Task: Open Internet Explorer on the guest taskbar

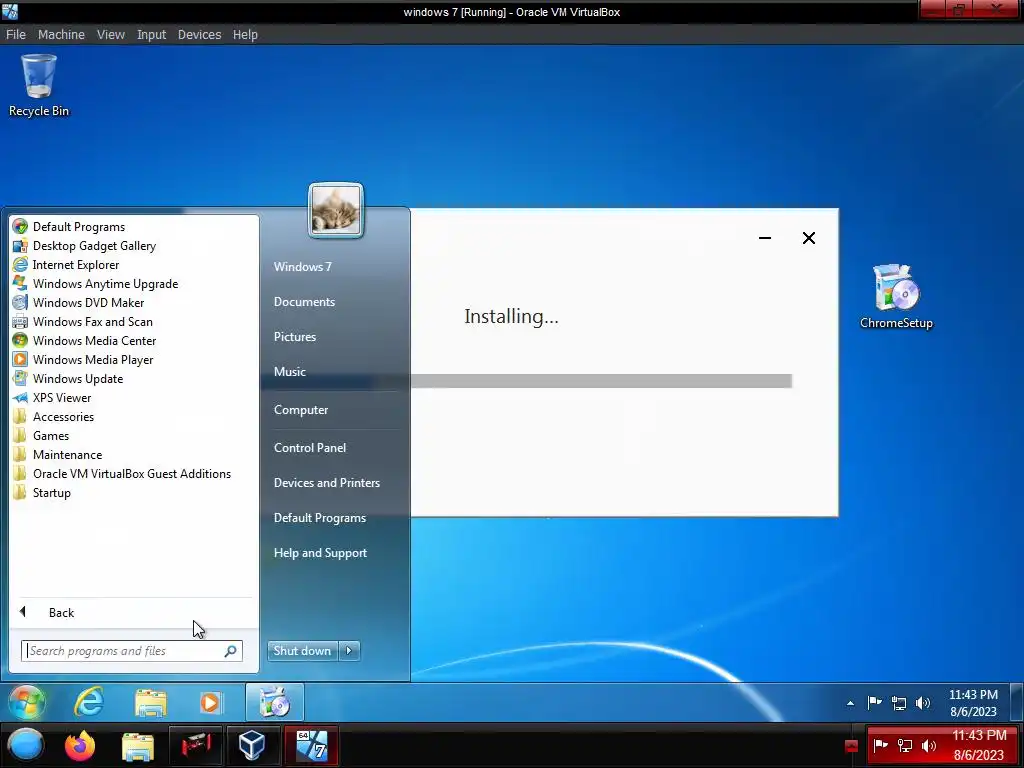Action: (x=89, y=703)
